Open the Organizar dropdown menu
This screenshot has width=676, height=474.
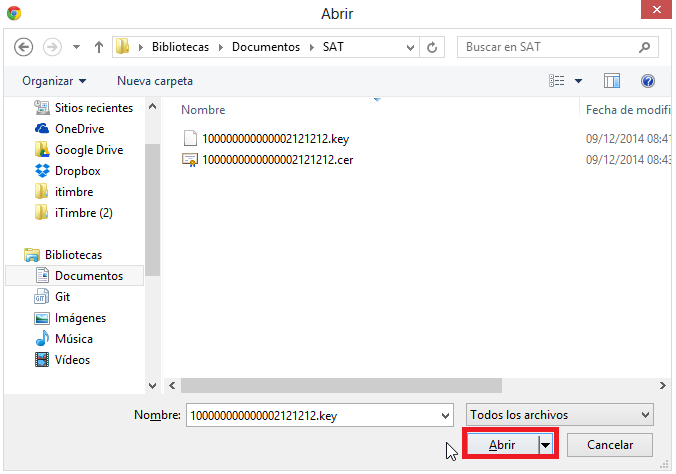tap(53, 81)
